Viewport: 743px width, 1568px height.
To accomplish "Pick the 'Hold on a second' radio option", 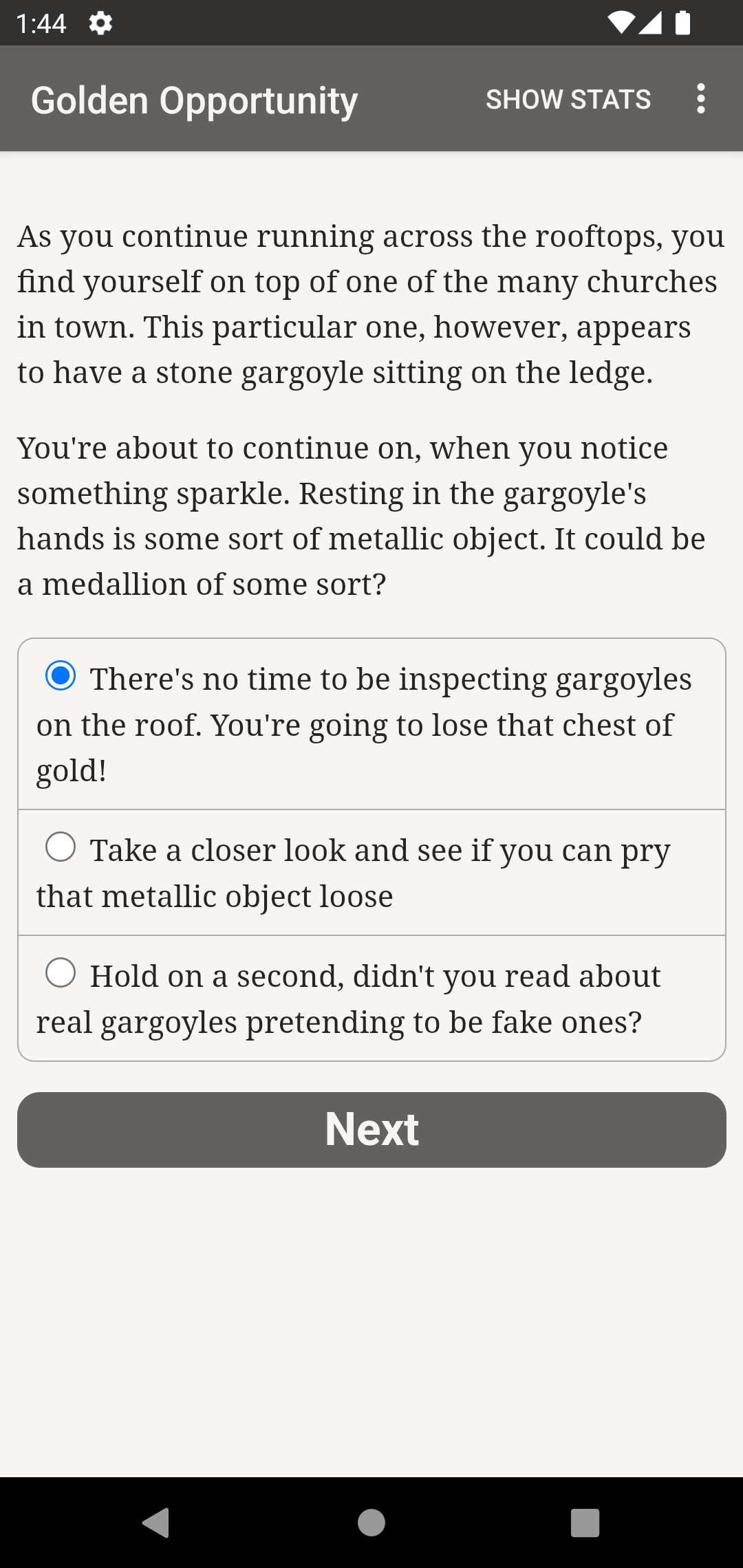I will [61, 973].
